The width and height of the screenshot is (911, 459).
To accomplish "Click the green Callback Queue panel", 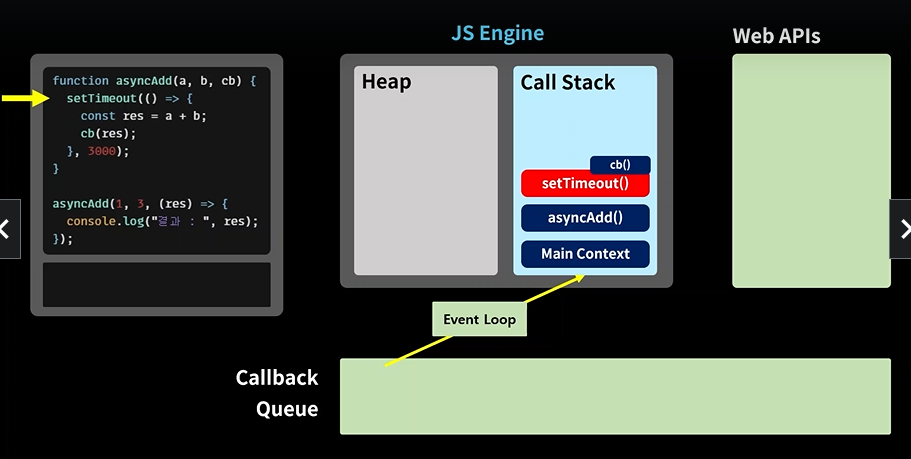I will (615, 396).
